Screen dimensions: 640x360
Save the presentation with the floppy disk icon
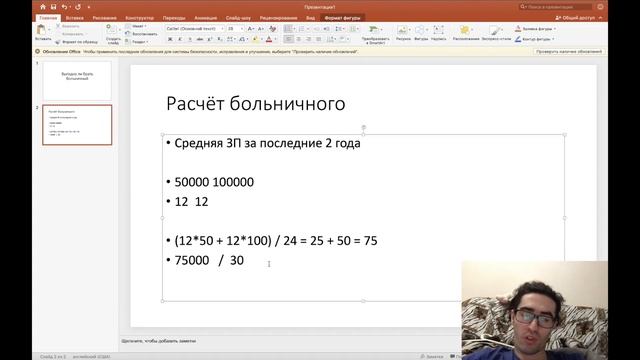[x=53, y=7]
